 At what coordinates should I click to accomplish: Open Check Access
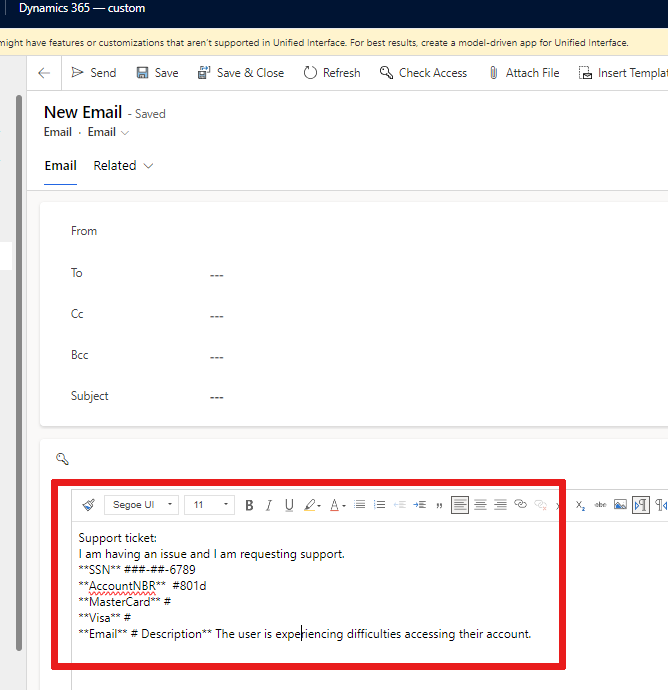pos(423,73)
